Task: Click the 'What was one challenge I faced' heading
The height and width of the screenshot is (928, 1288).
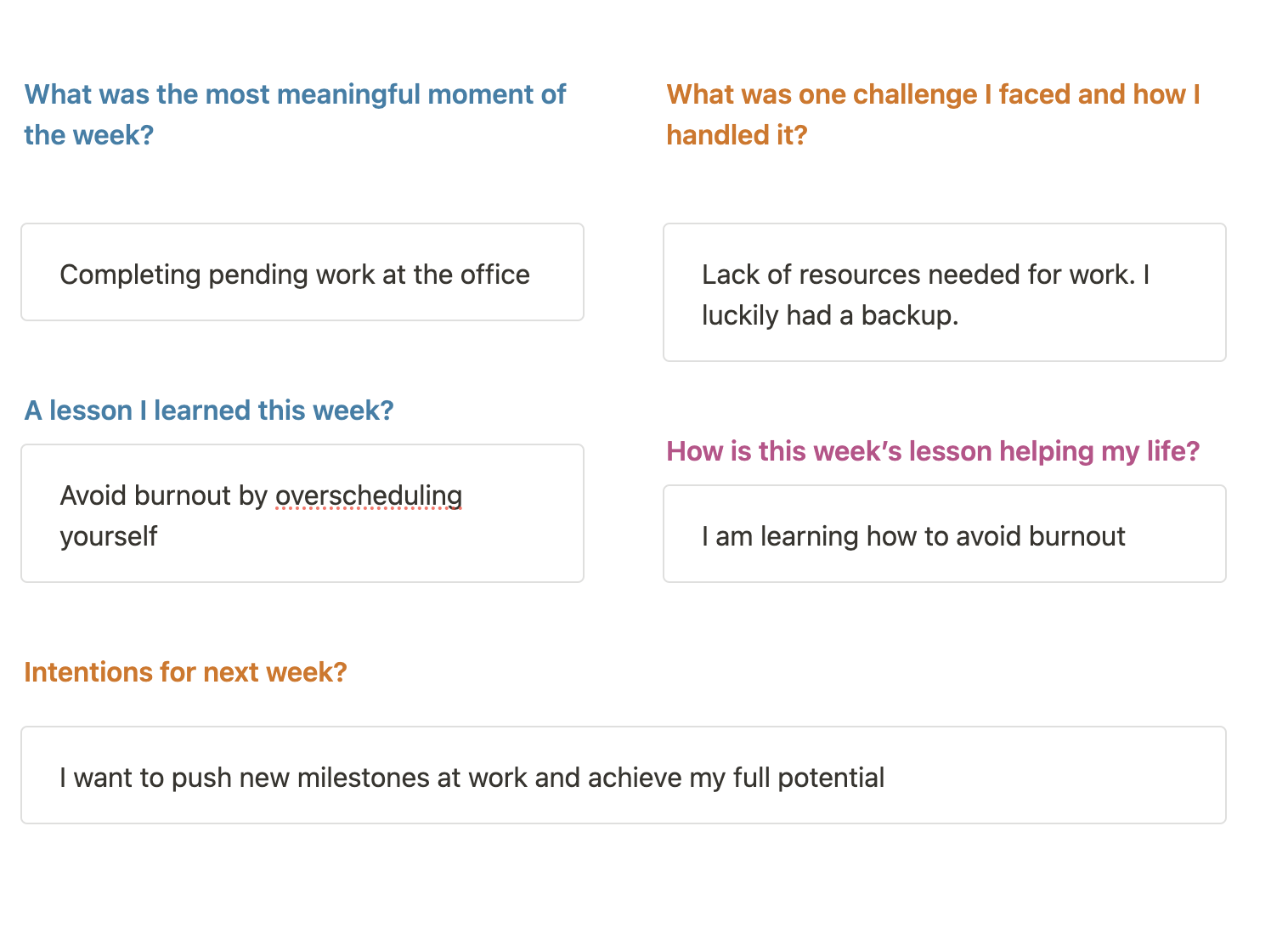Action: (x=933, y=115)
